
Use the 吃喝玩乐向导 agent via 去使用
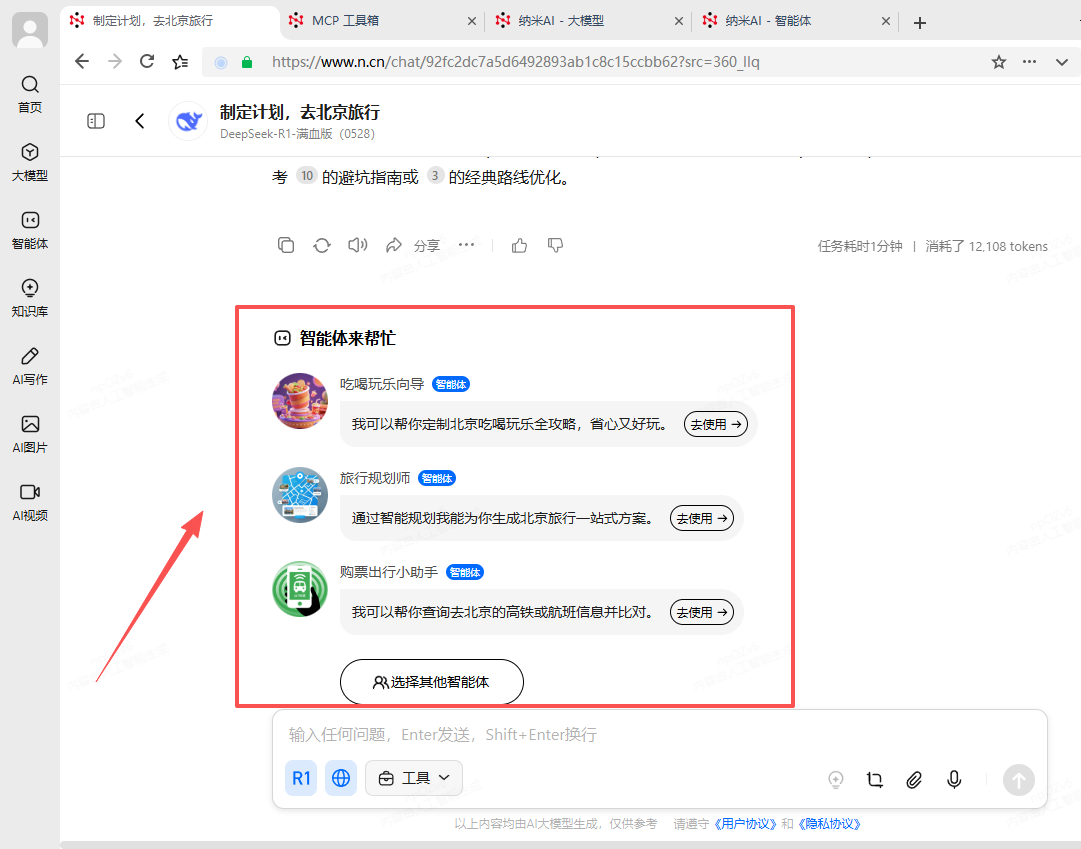(x=716, y=424)
